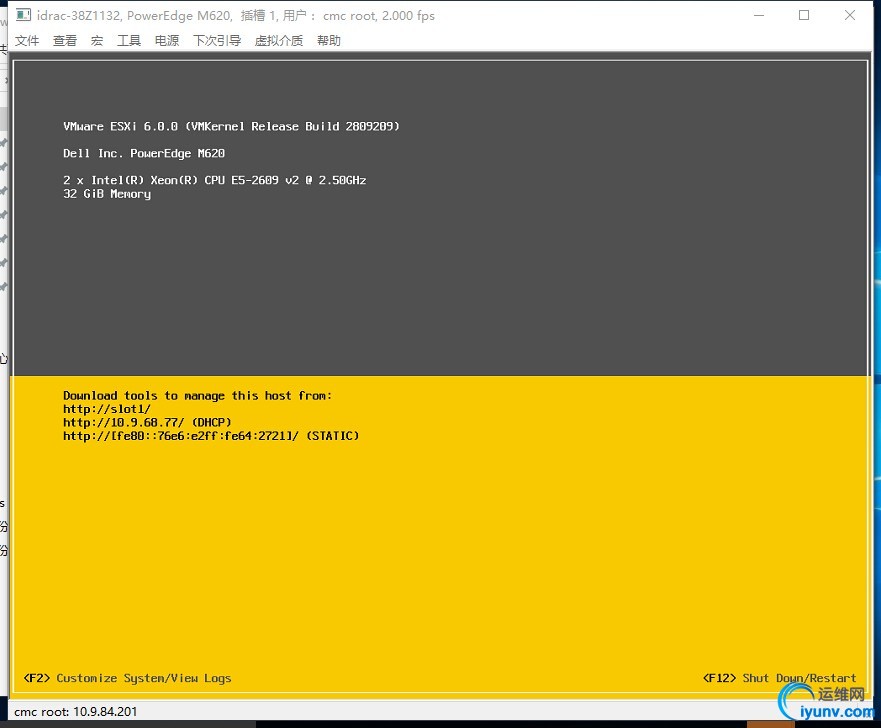Open the 宏 (Macro) menu
Screen dimensions: 881x728
point(97,40)
